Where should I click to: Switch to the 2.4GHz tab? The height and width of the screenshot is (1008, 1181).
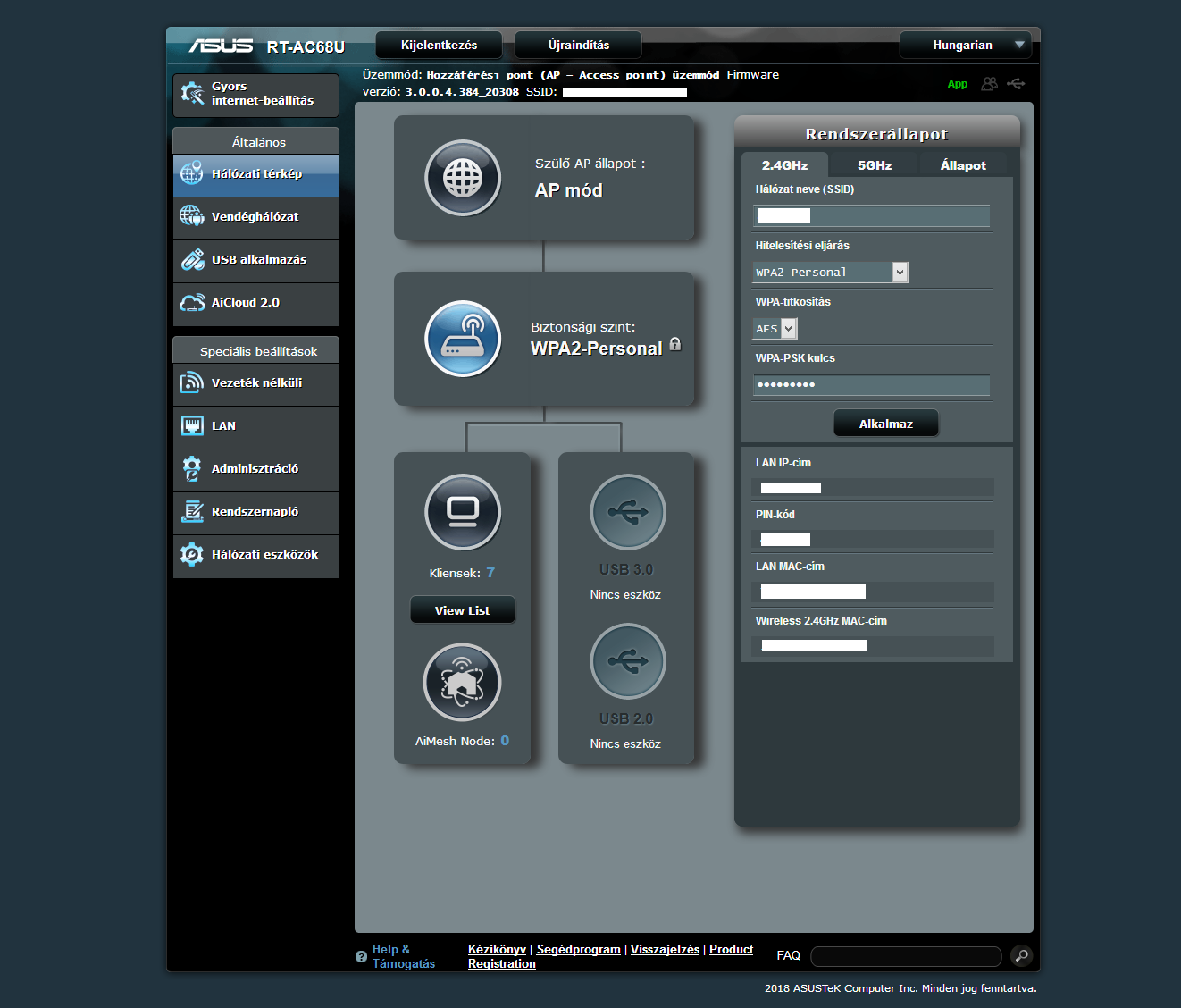pyautogui.click(x=784, y=165)
